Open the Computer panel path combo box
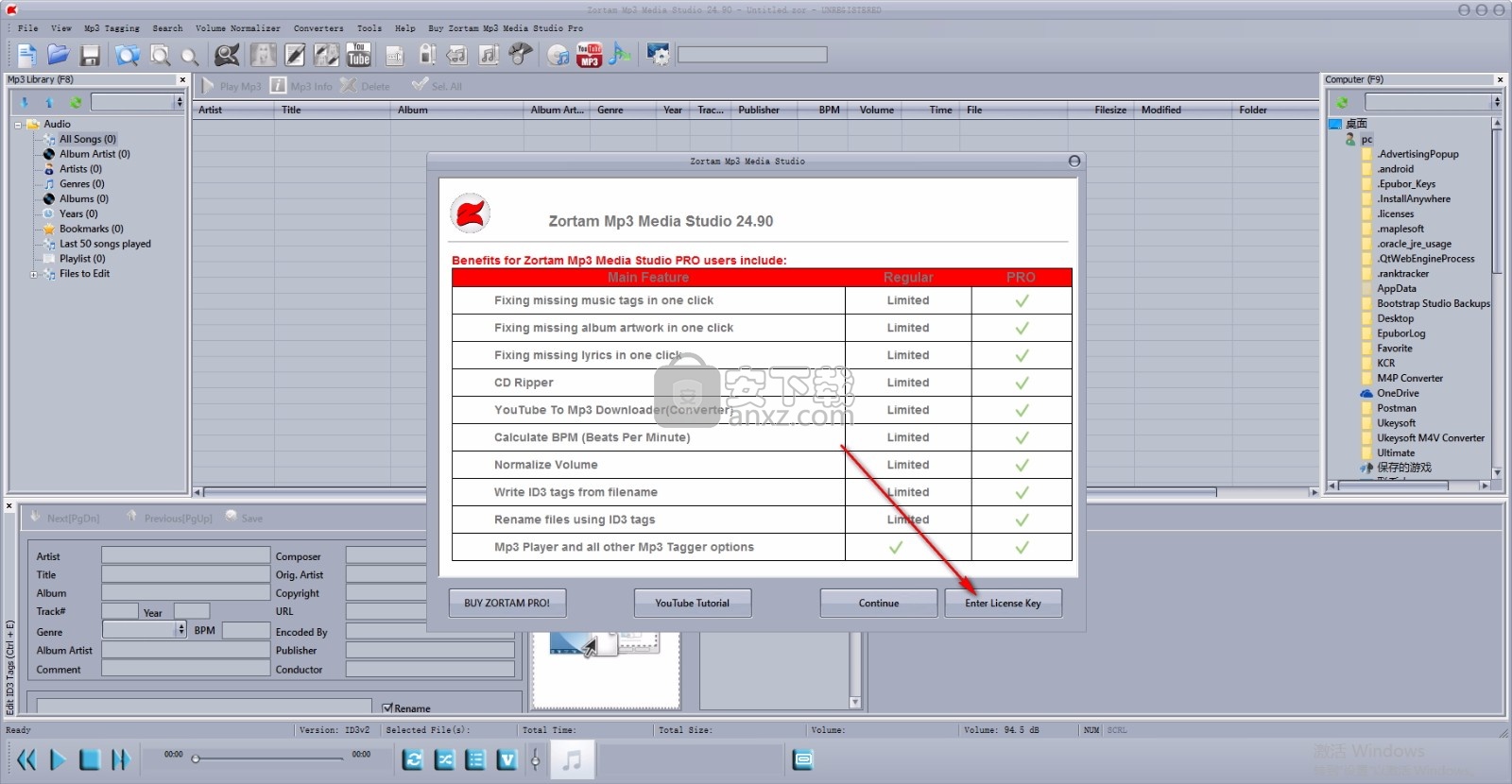The width and height of the screenshot is (1512, 784). (x=1434, y=102)
